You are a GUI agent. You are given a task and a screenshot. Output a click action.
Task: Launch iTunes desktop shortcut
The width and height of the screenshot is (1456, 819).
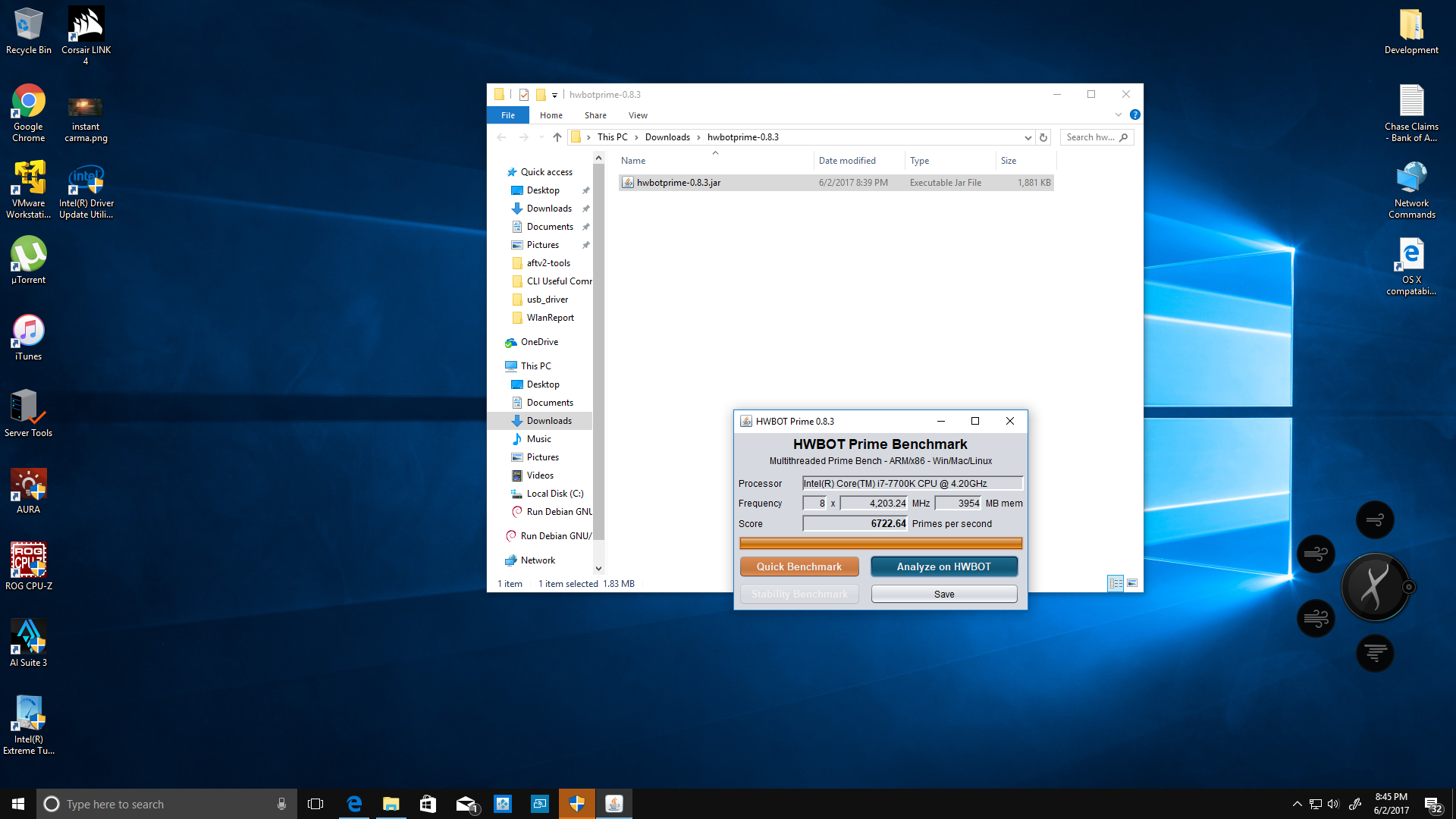click(x=29, y=337)
